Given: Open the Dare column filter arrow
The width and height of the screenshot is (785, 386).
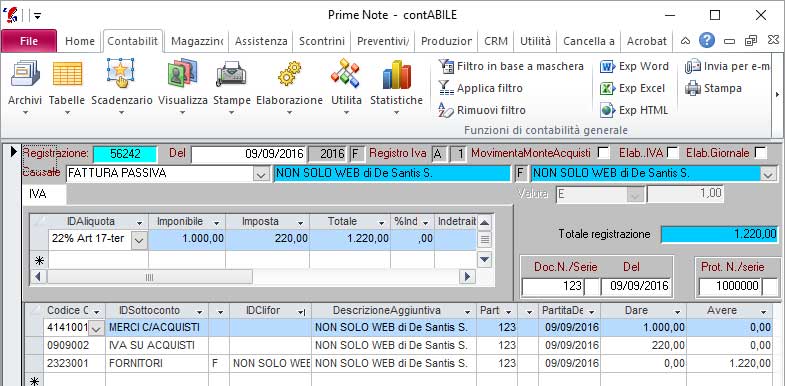Looking at the screenshot, I should coord(677,312).
